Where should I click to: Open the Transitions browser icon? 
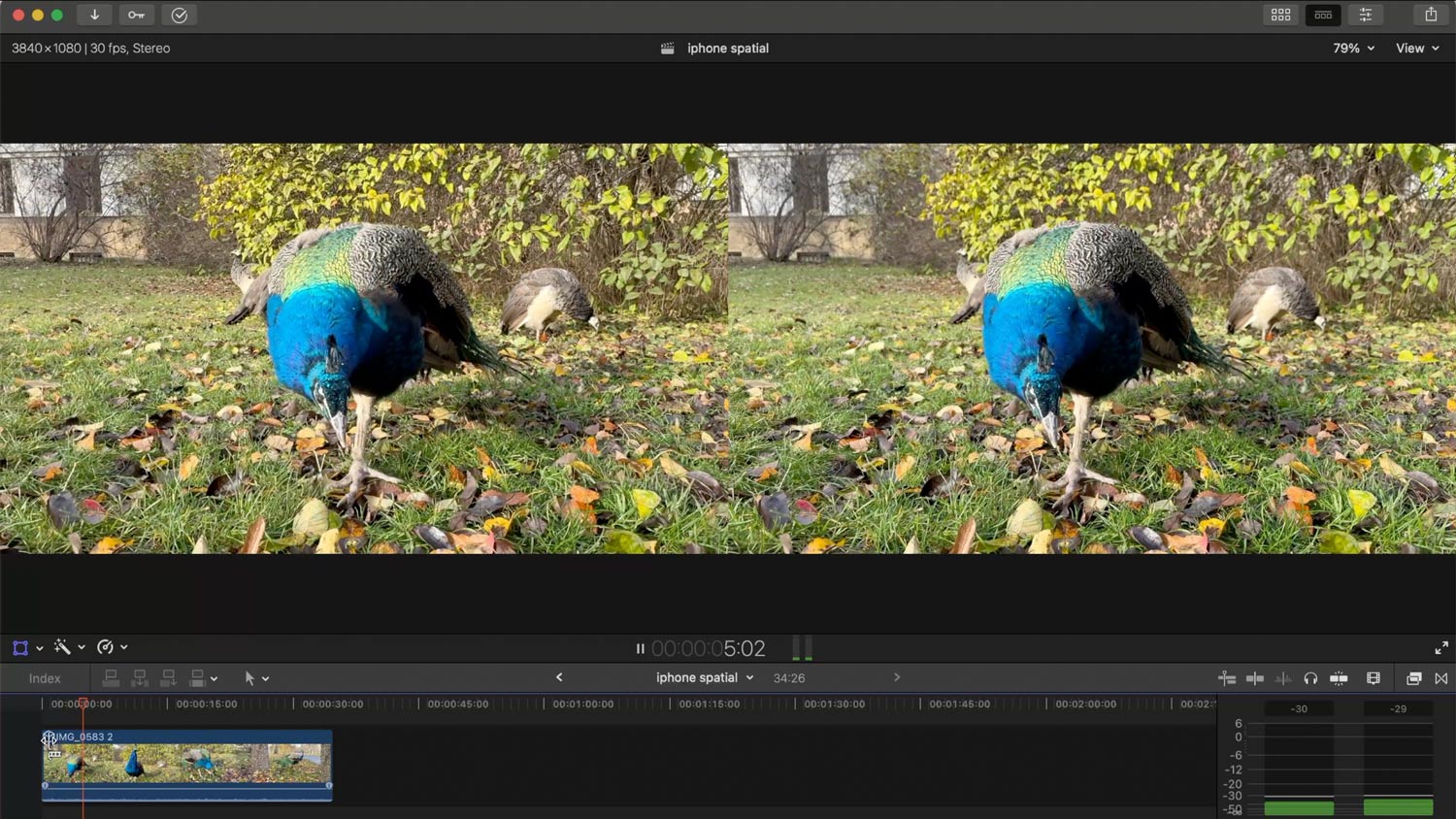tap(1441, 678)
